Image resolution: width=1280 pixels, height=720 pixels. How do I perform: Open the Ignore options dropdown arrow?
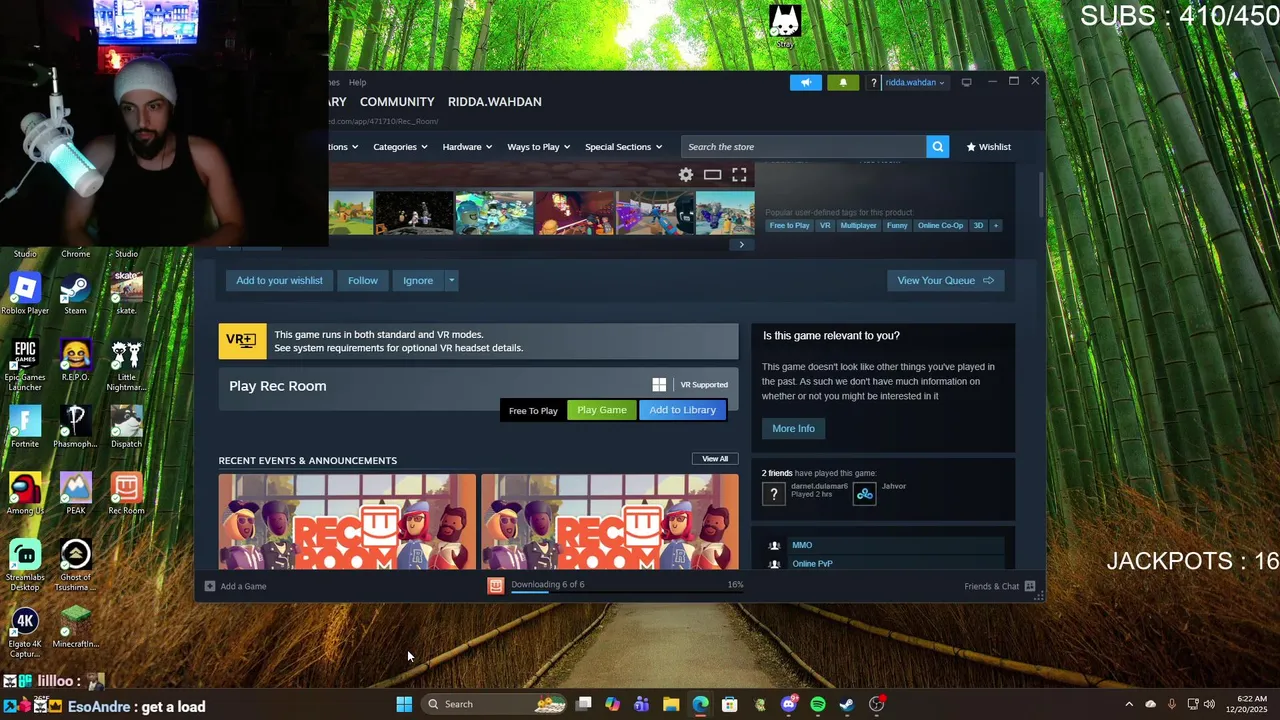pos(451,280)
